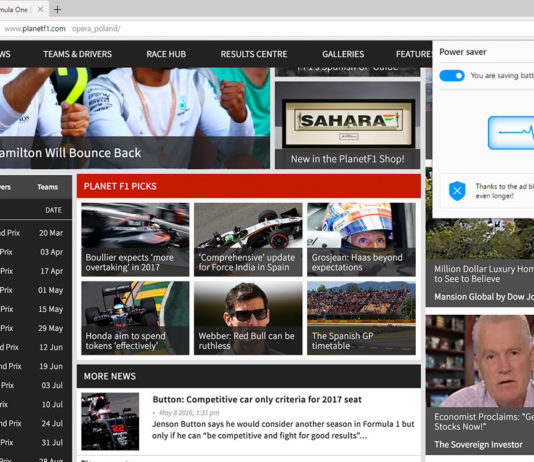Open Boullier expects 'more overtaking' in 2017 article
The image size is (534, 462).
point(135,240)
